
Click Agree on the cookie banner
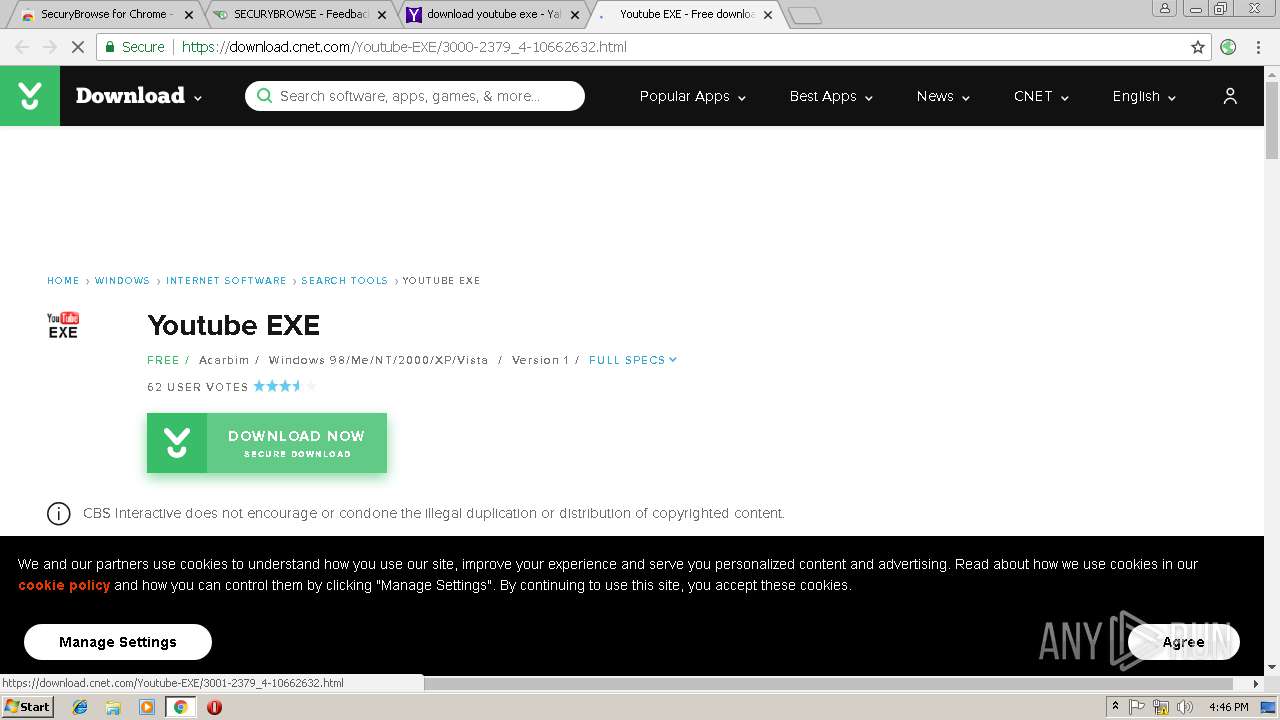[1184, 642]
